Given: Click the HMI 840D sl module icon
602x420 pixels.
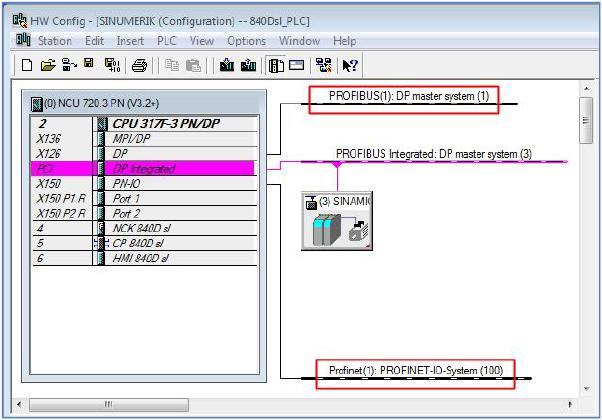Looking at the screenshot, I should [x=101, y=258].
